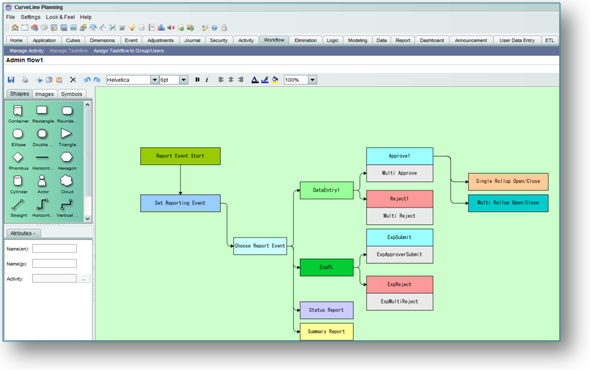Click the light bulb icon in the toolbar
This screenshot has width=590, height=370.
tap(132, 27)
